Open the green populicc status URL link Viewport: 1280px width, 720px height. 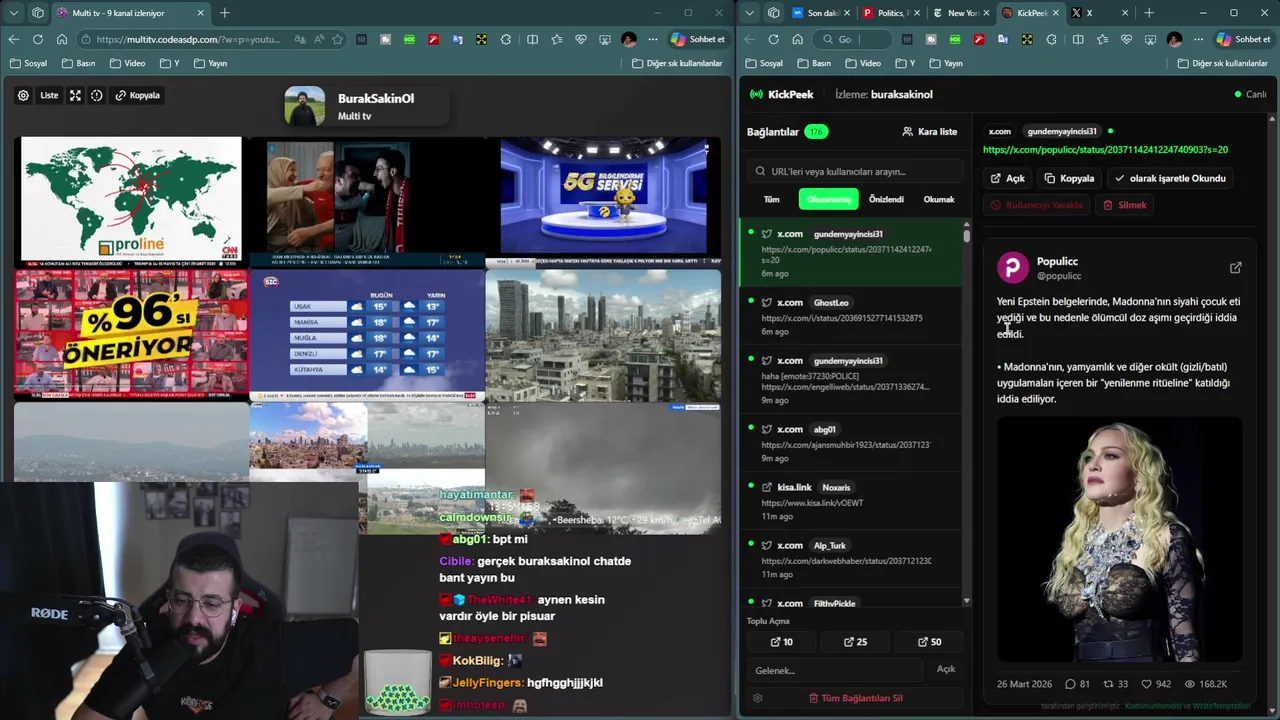coord(1105,150)
